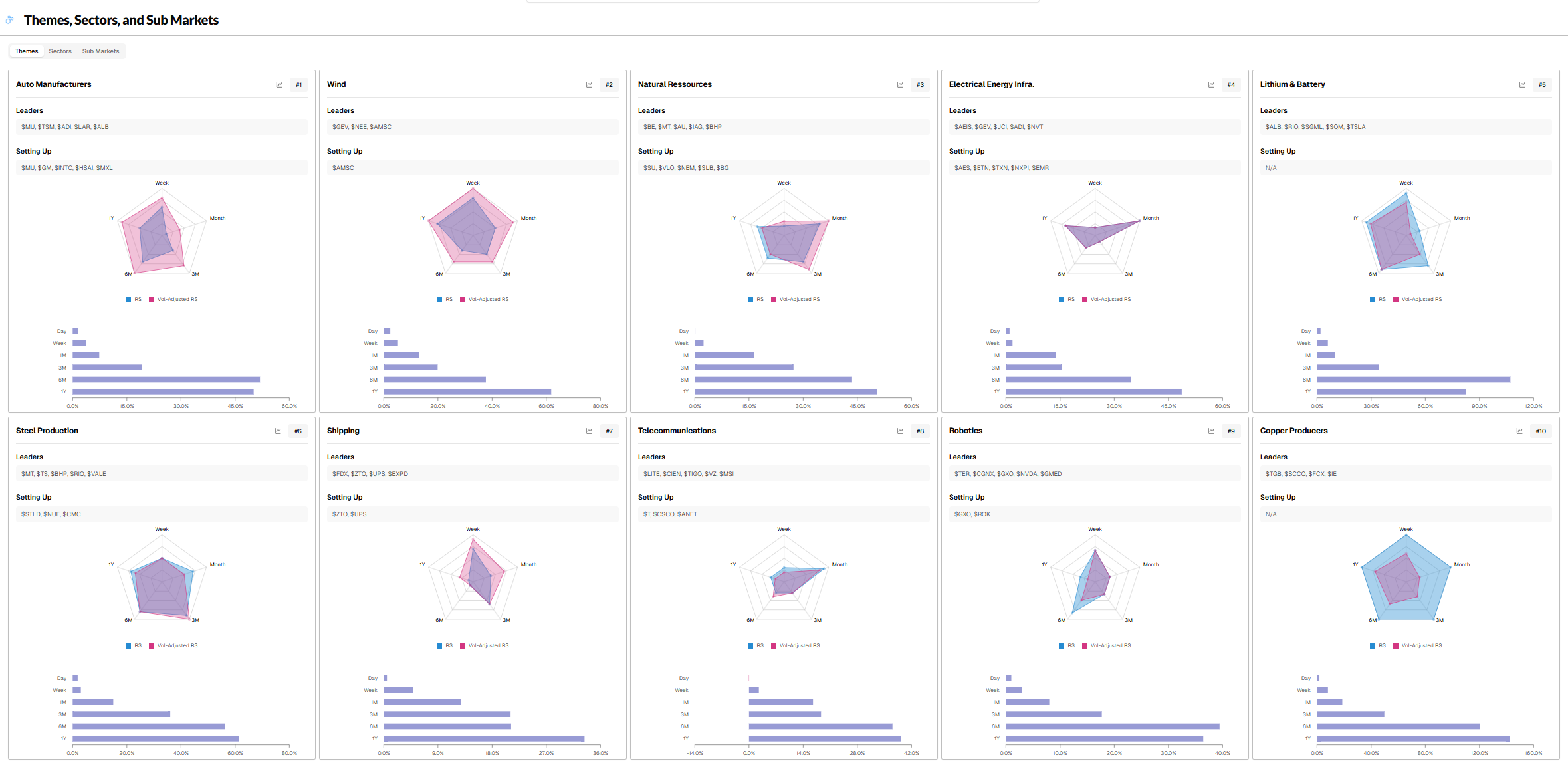Open chart icon for Steel Production
Screen dimensions: 1568x763
point(278,431)
